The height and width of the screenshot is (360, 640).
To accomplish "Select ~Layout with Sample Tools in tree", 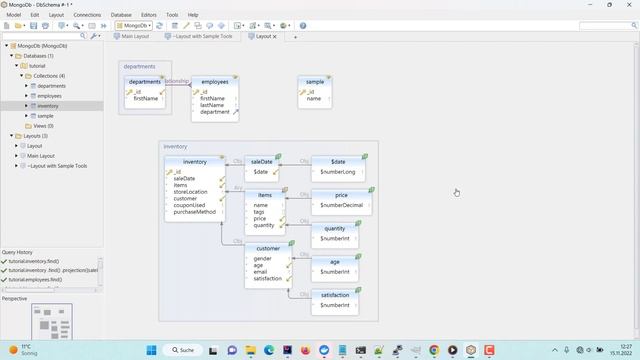I will [57, 166].
